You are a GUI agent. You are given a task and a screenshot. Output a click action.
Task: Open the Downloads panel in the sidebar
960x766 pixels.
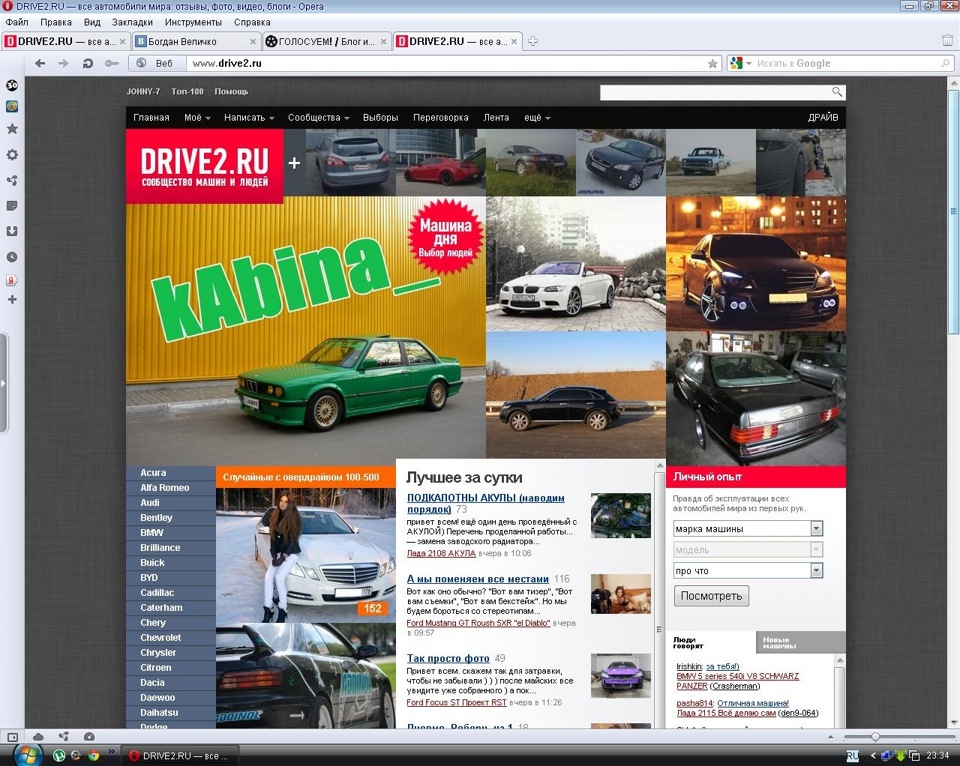12,231
